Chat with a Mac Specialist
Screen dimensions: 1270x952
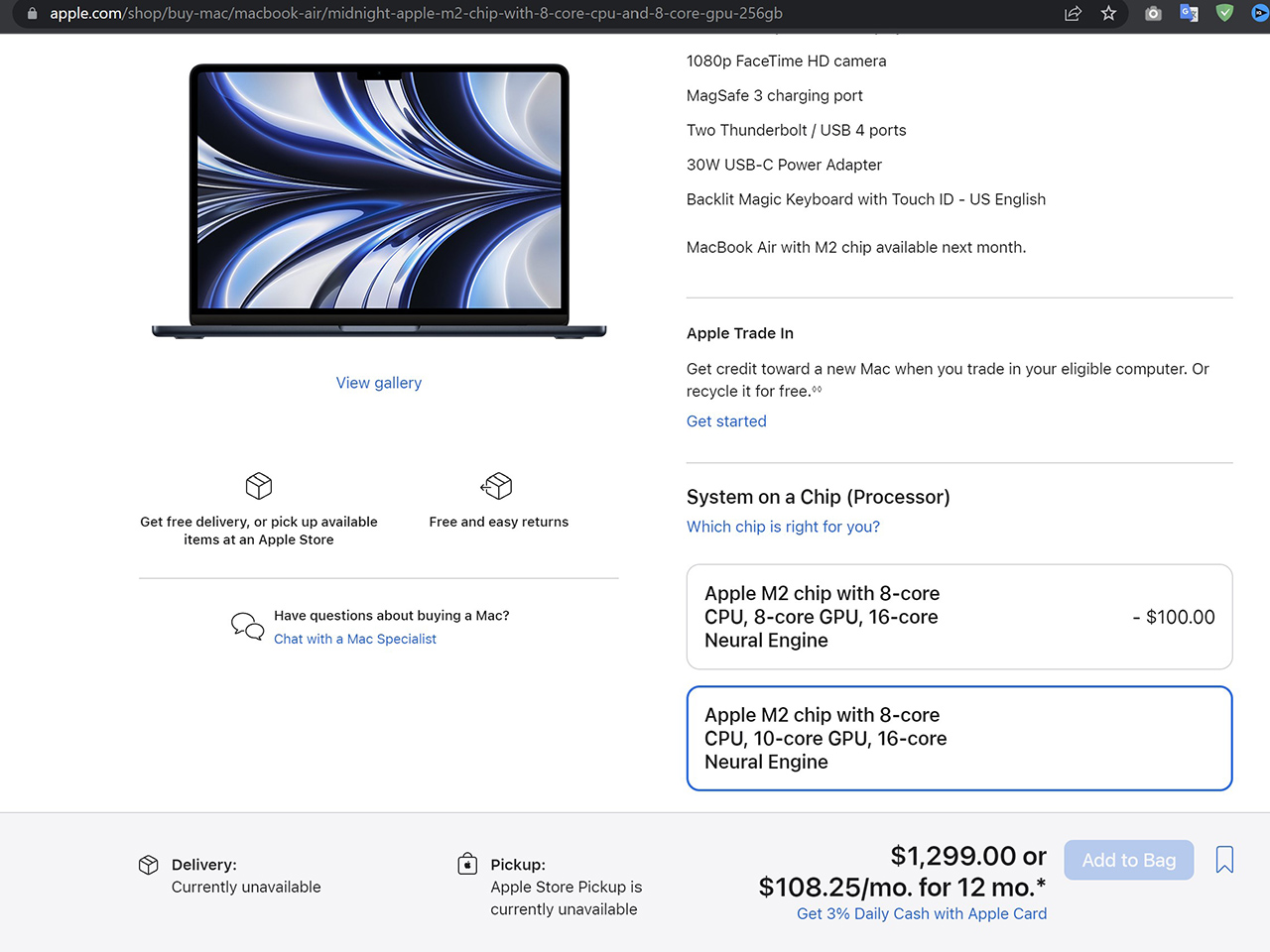point(355,639)
